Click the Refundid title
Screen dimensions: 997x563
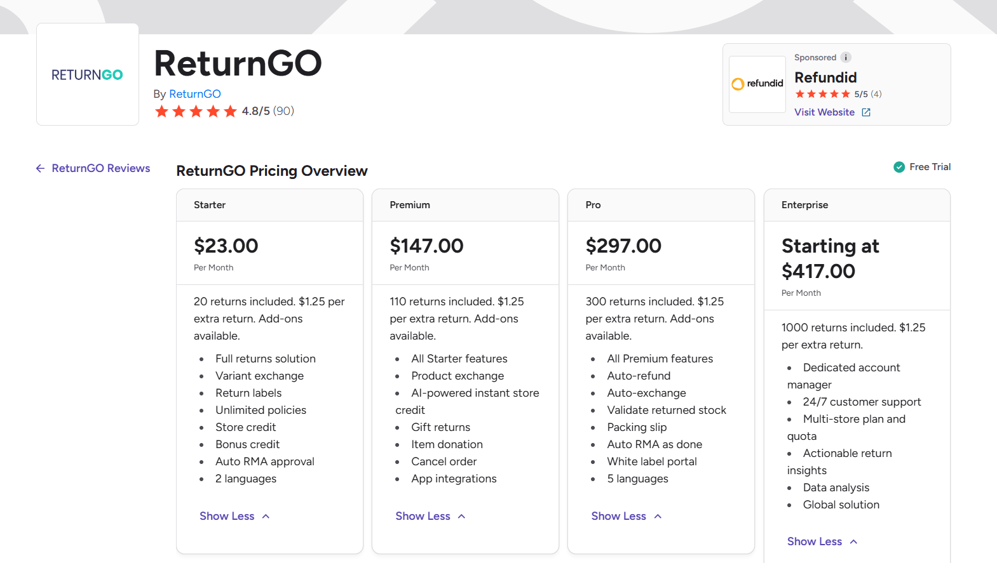pos(825,78)
